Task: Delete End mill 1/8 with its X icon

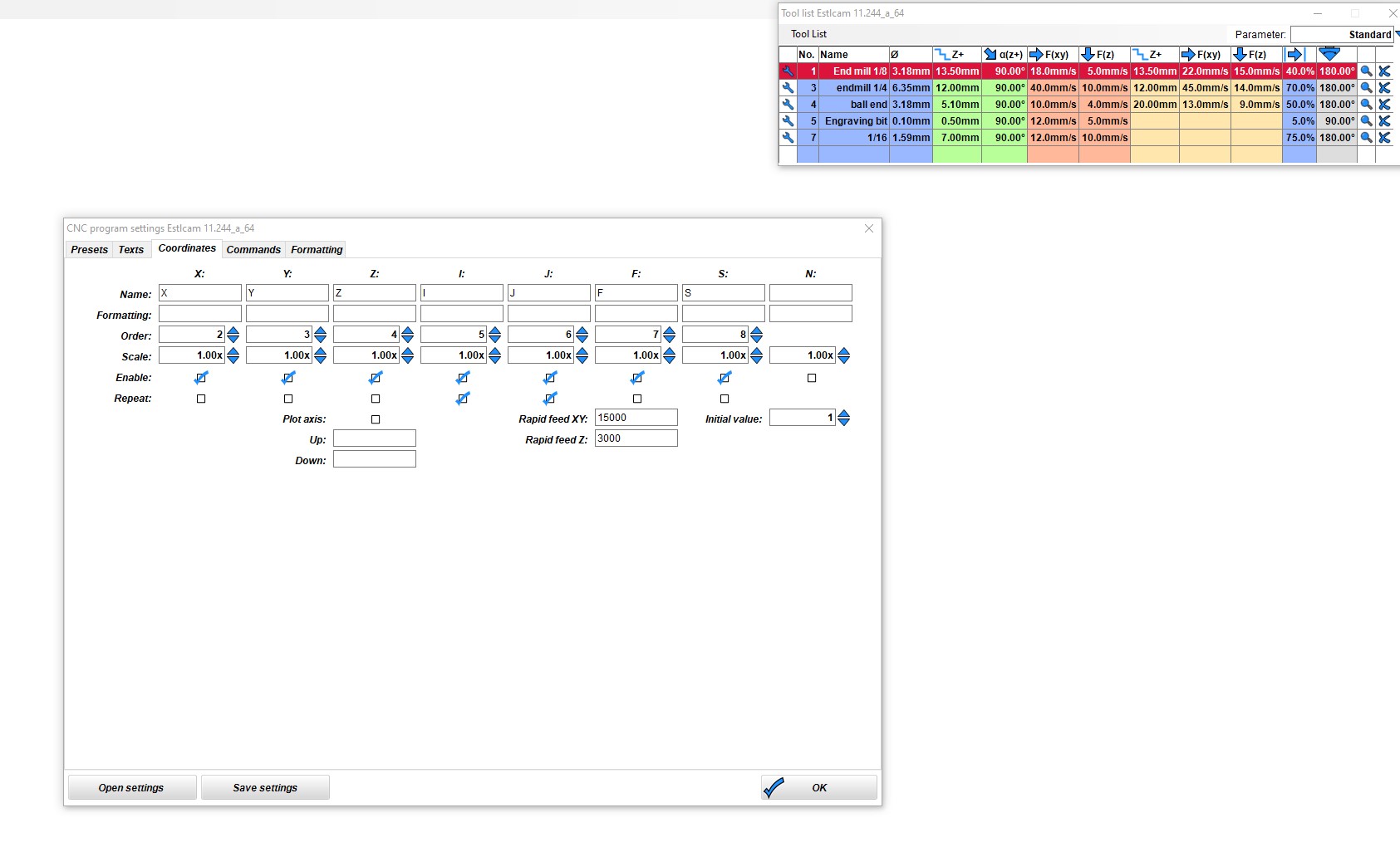Action: (x=1384, y=71)
